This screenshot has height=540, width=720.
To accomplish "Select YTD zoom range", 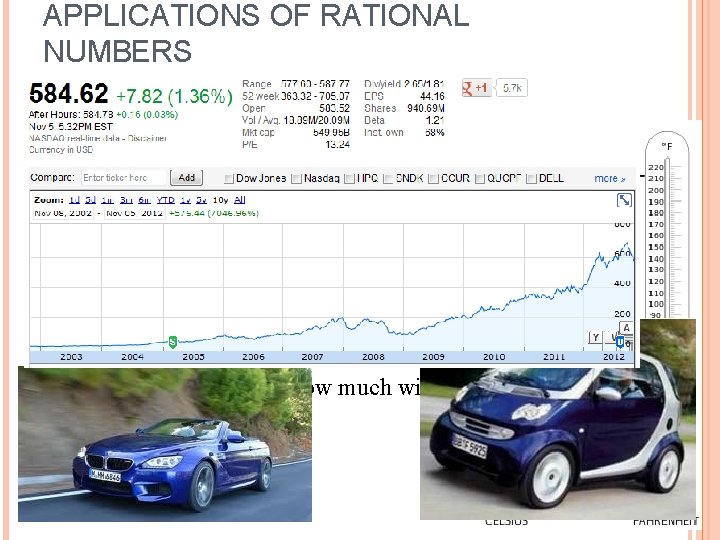I will coord(165,200).
